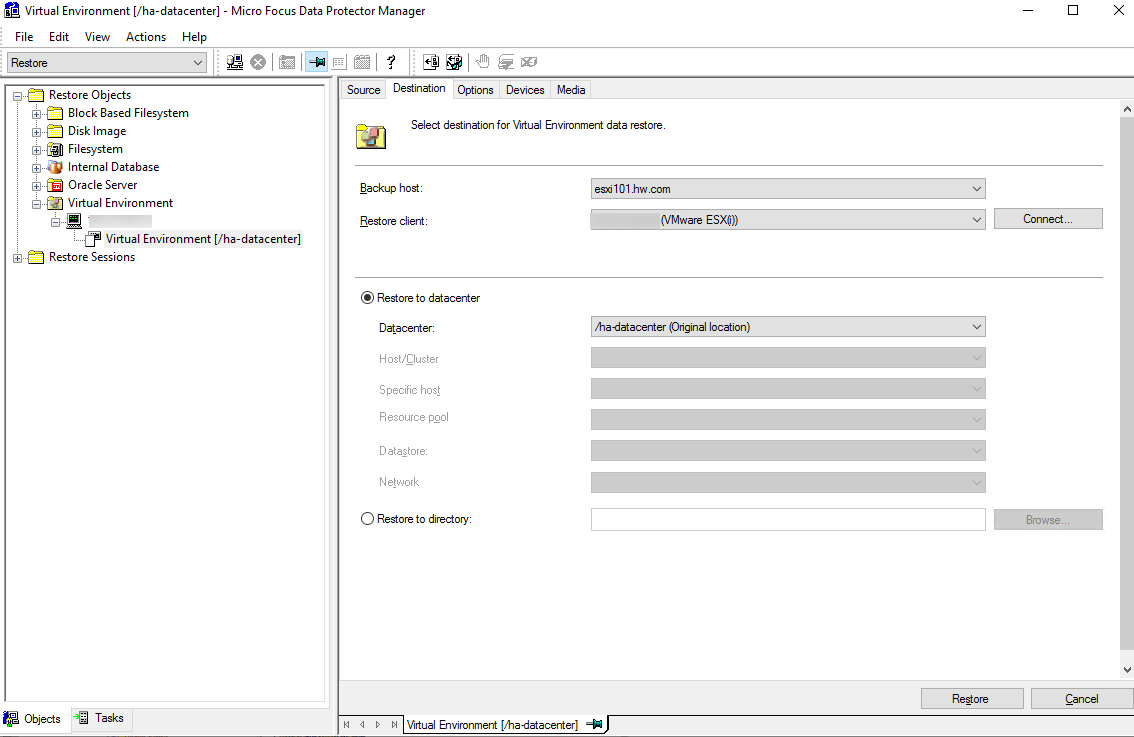
Task: Click the Filesystem tree icon
Action: click(x=55, y=149)
